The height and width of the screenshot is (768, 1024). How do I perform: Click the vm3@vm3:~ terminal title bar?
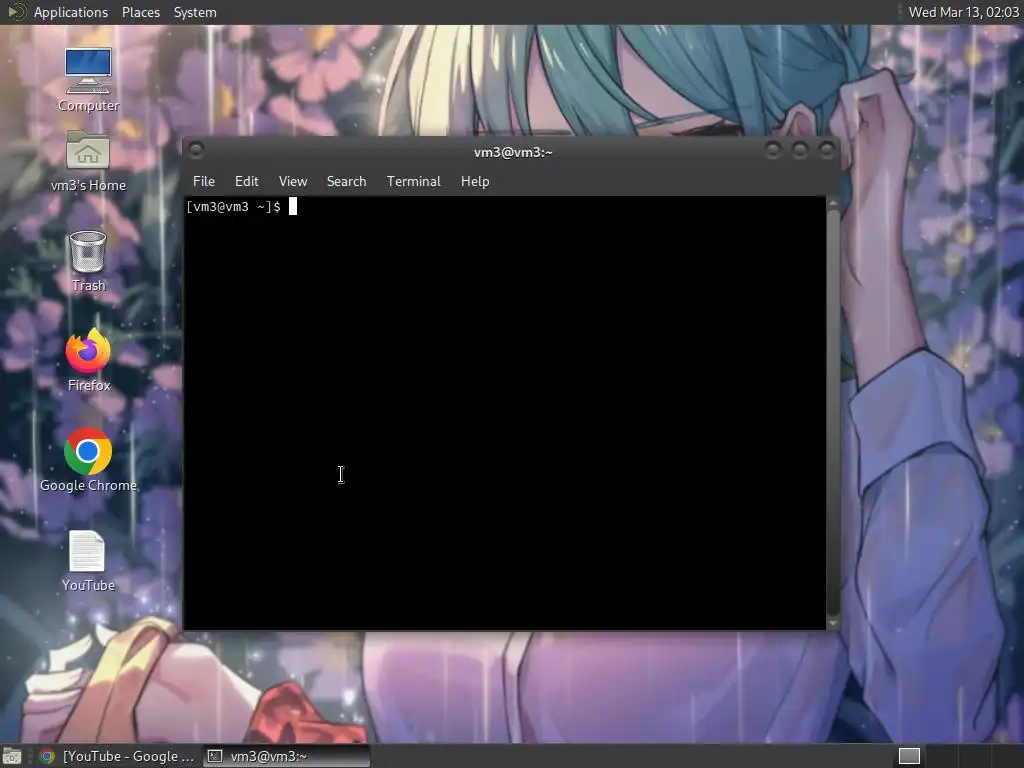click(x=513, y=152)
